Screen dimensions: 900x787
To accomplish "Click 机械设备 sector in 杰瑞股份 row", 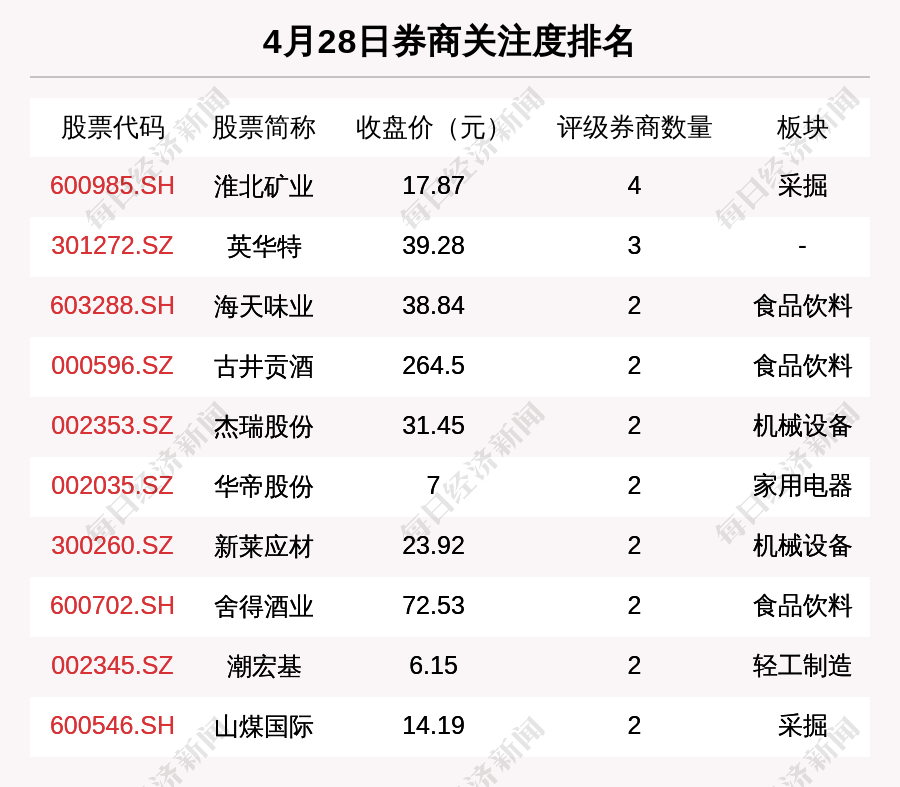I will [802, 426].
